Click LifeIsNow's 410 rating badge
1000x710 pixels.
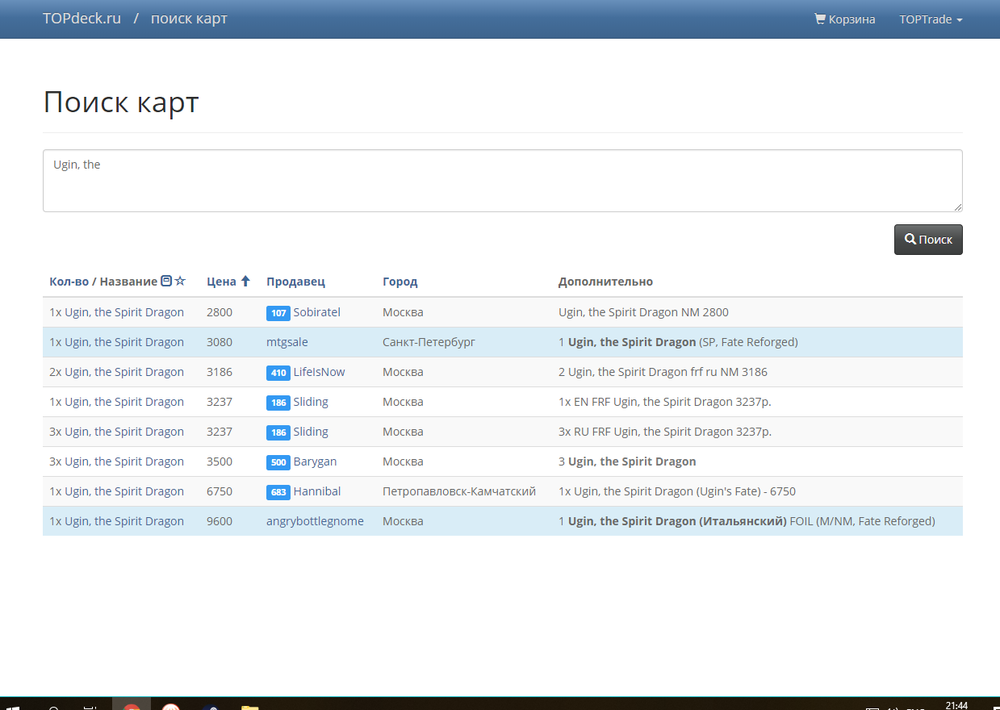tap(278, 373)
